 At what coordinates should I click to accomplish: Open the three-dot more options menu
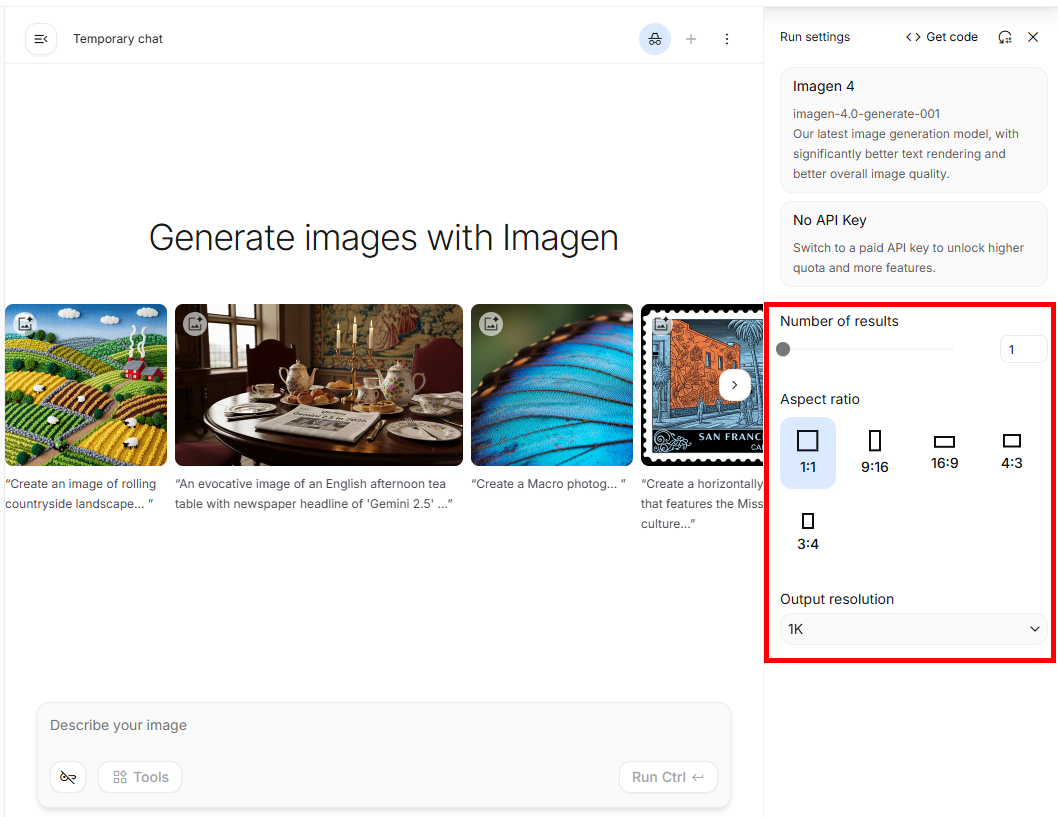[727, 39]
